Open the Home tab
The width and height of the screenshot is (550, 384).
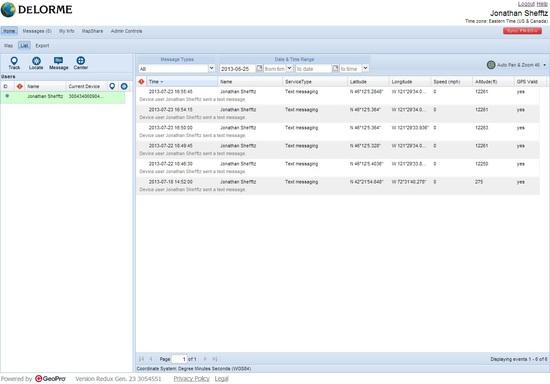[9, 31]
